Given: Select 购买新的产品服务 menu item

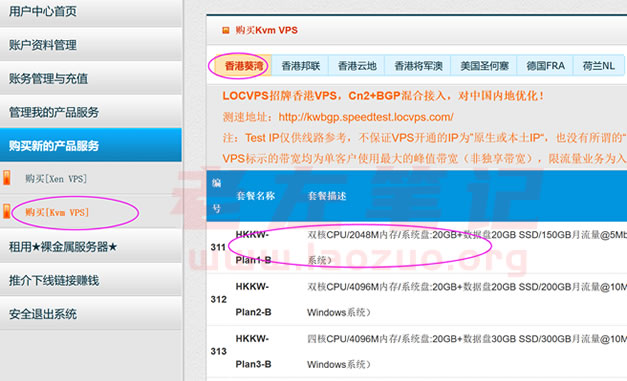Looking at the screenshot, I should [91, 145].
